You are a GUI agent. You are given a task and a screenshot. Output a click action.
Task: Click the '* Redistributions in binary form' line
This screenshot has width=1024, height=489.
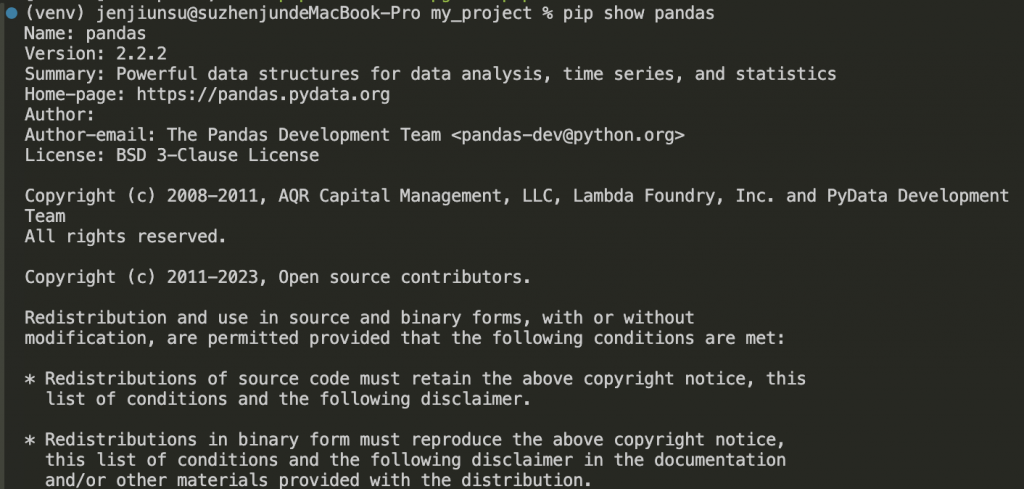pos(405,439)
